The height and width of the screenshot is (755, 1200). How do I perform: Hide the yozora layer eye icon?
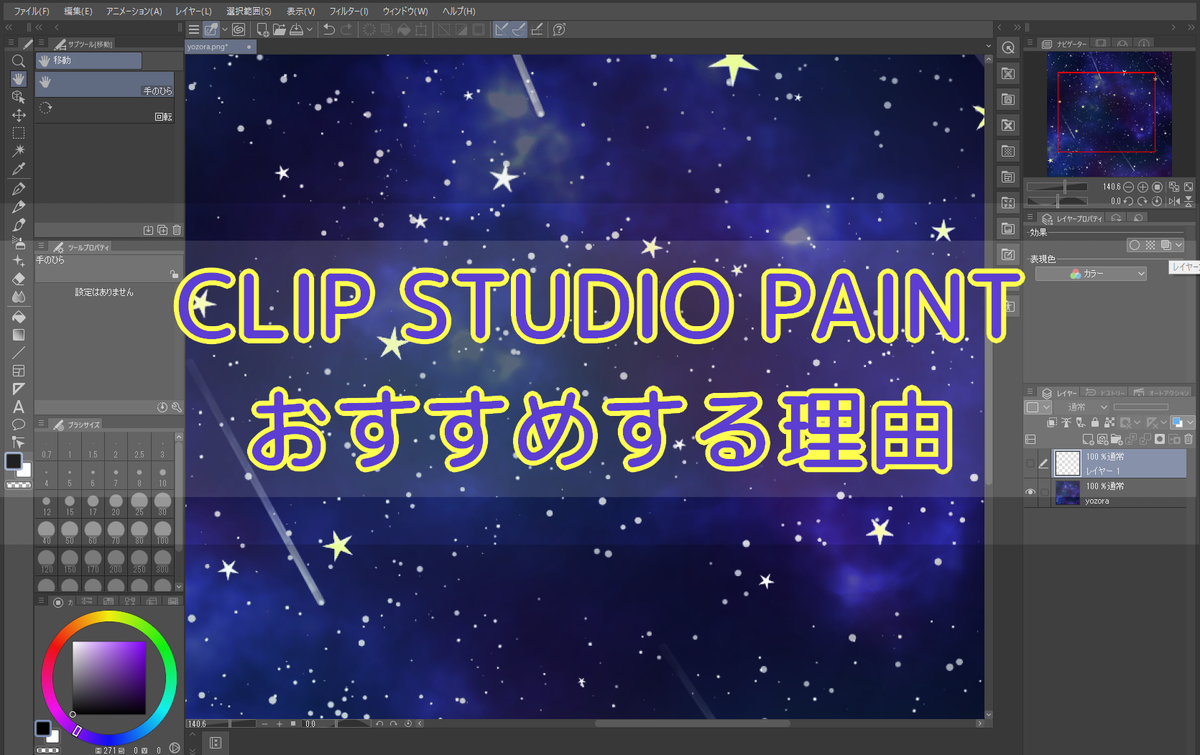1031,492
